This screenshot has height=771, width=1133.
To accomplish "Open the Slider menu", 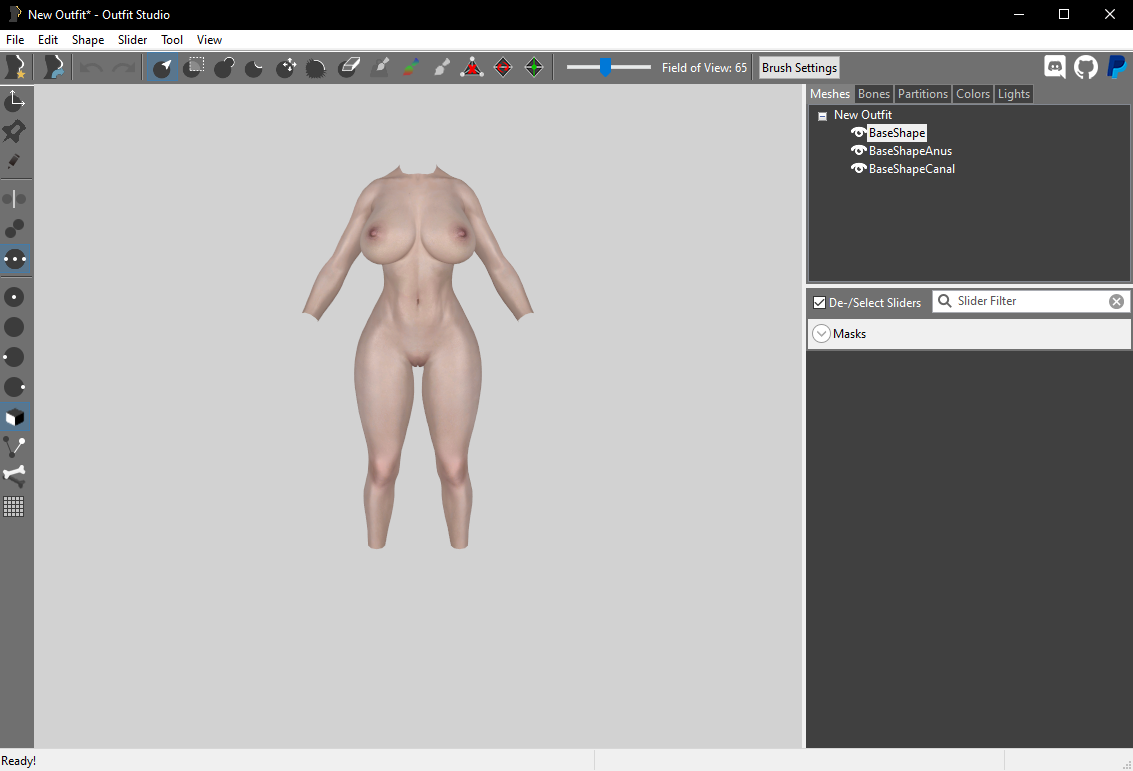I will 132,40.
